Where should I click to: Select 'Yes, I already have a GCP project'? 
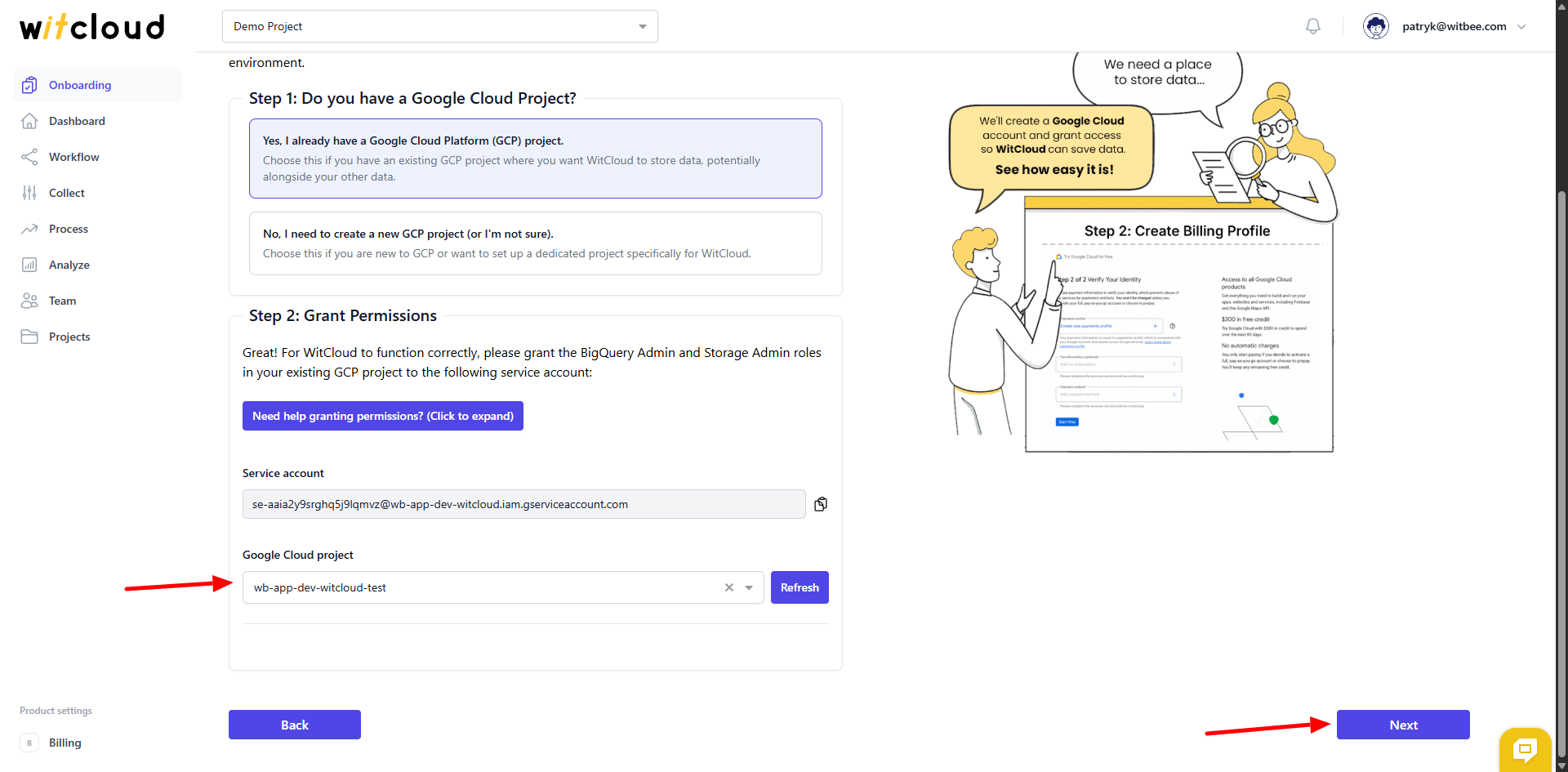tap(535, 158)
